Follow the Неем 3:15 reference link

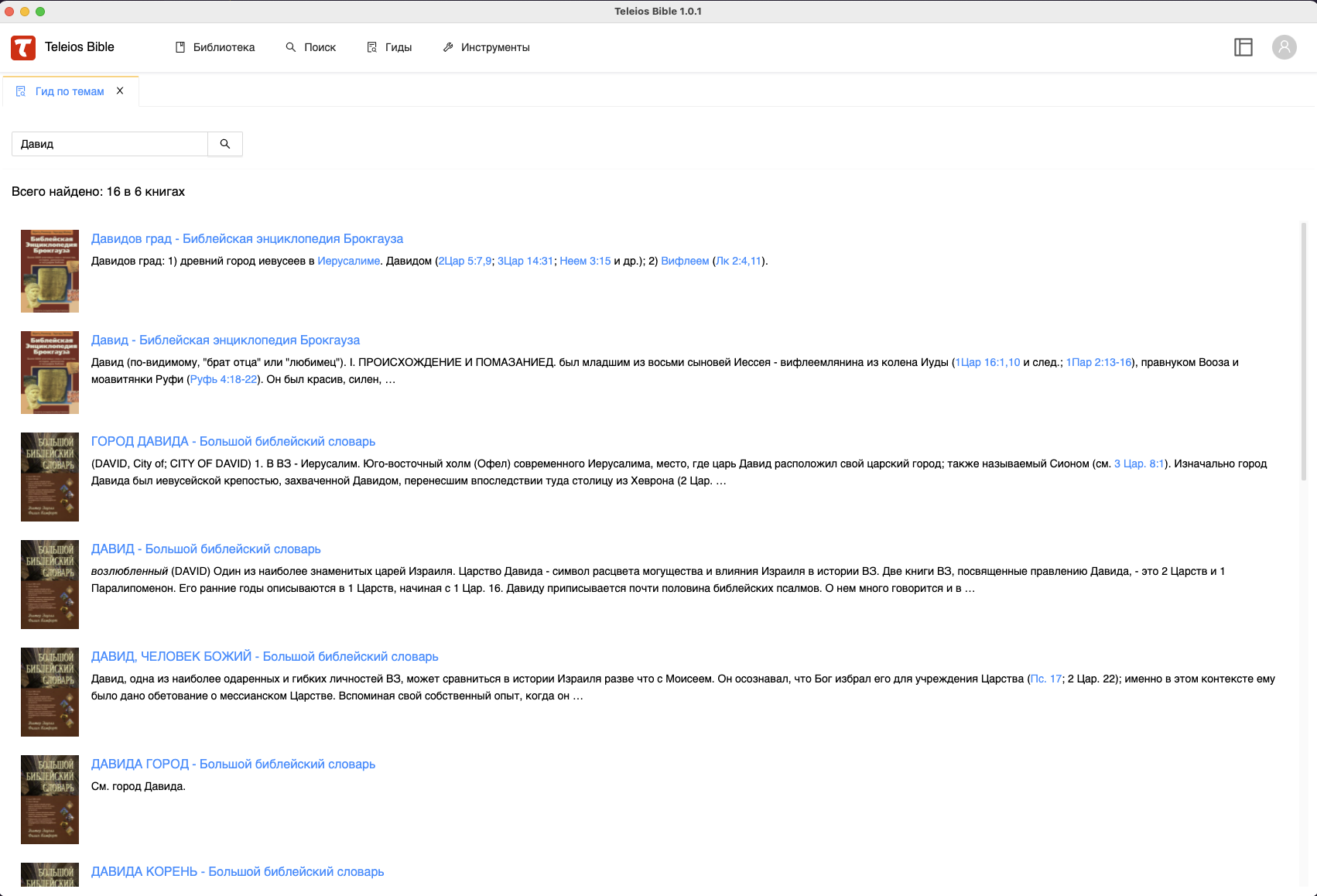coord(585,261)
